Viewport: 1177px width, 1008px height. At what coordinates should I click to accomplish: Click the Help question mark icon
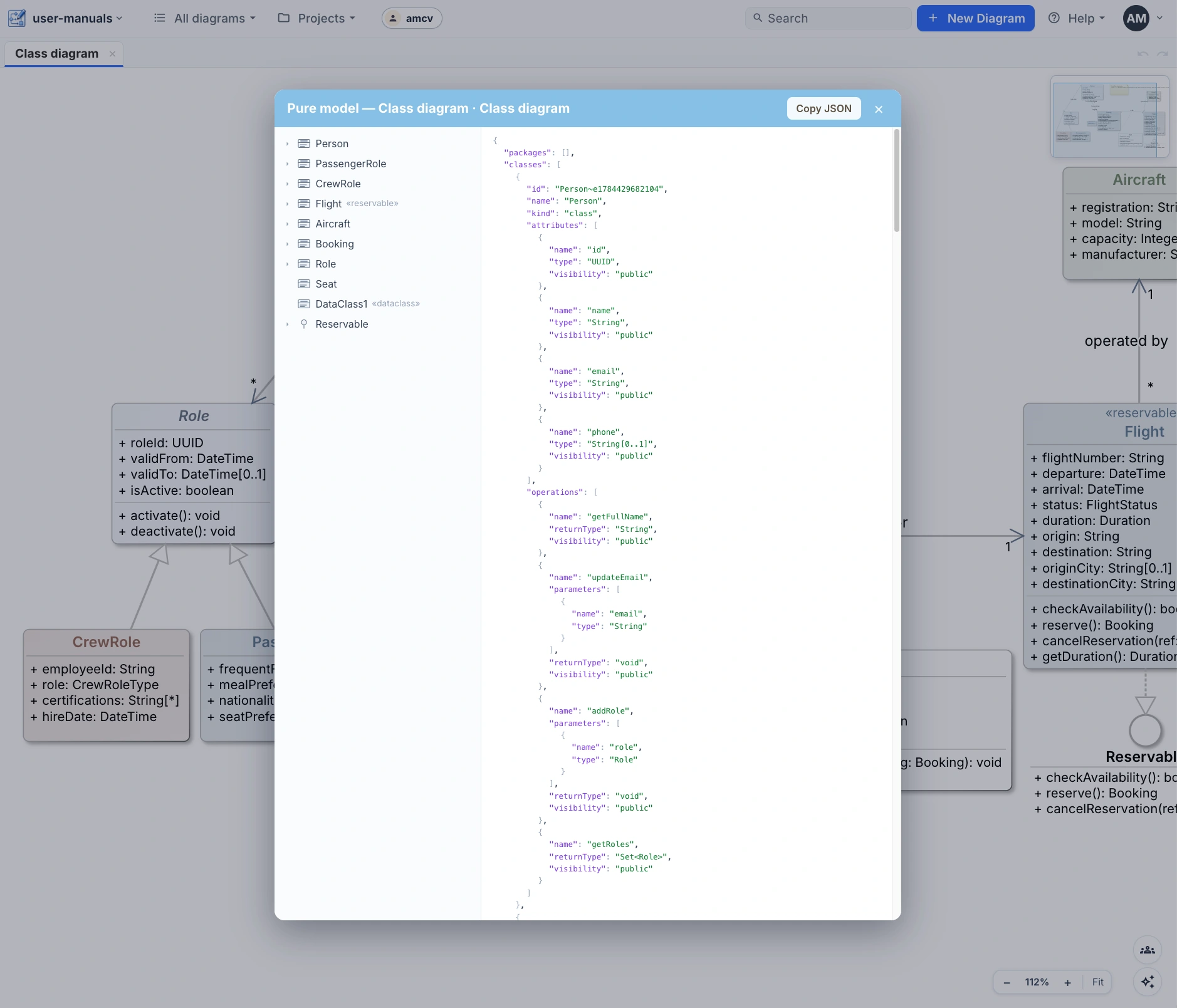(x=1054, y=18)
